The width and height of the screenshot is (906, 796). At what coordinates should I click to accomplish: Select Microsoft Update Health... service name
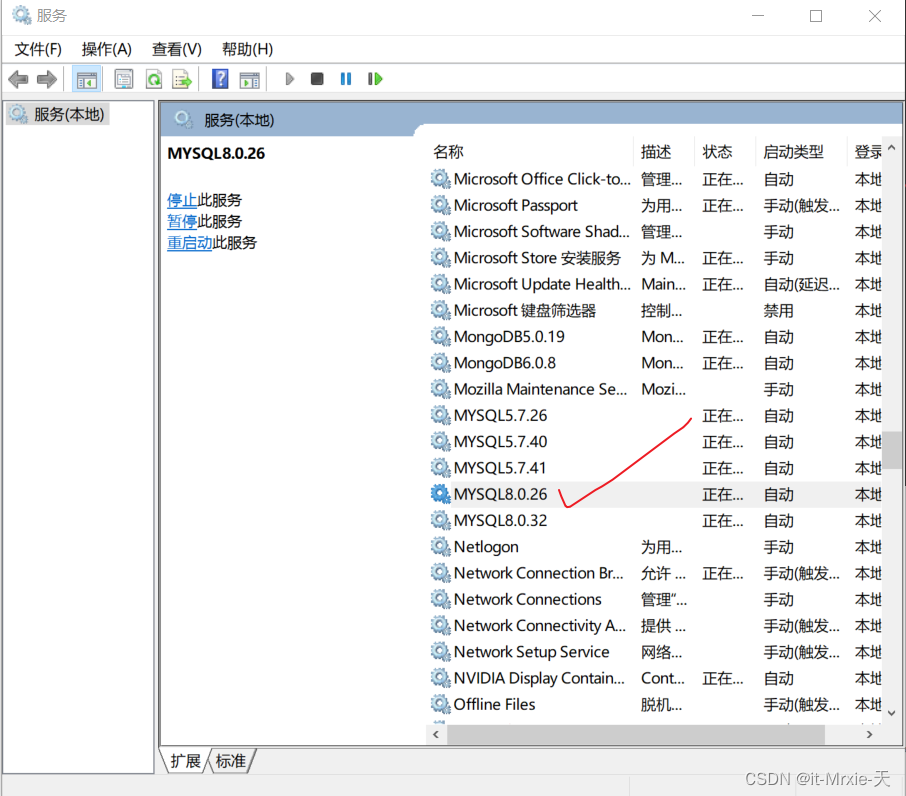542,284
